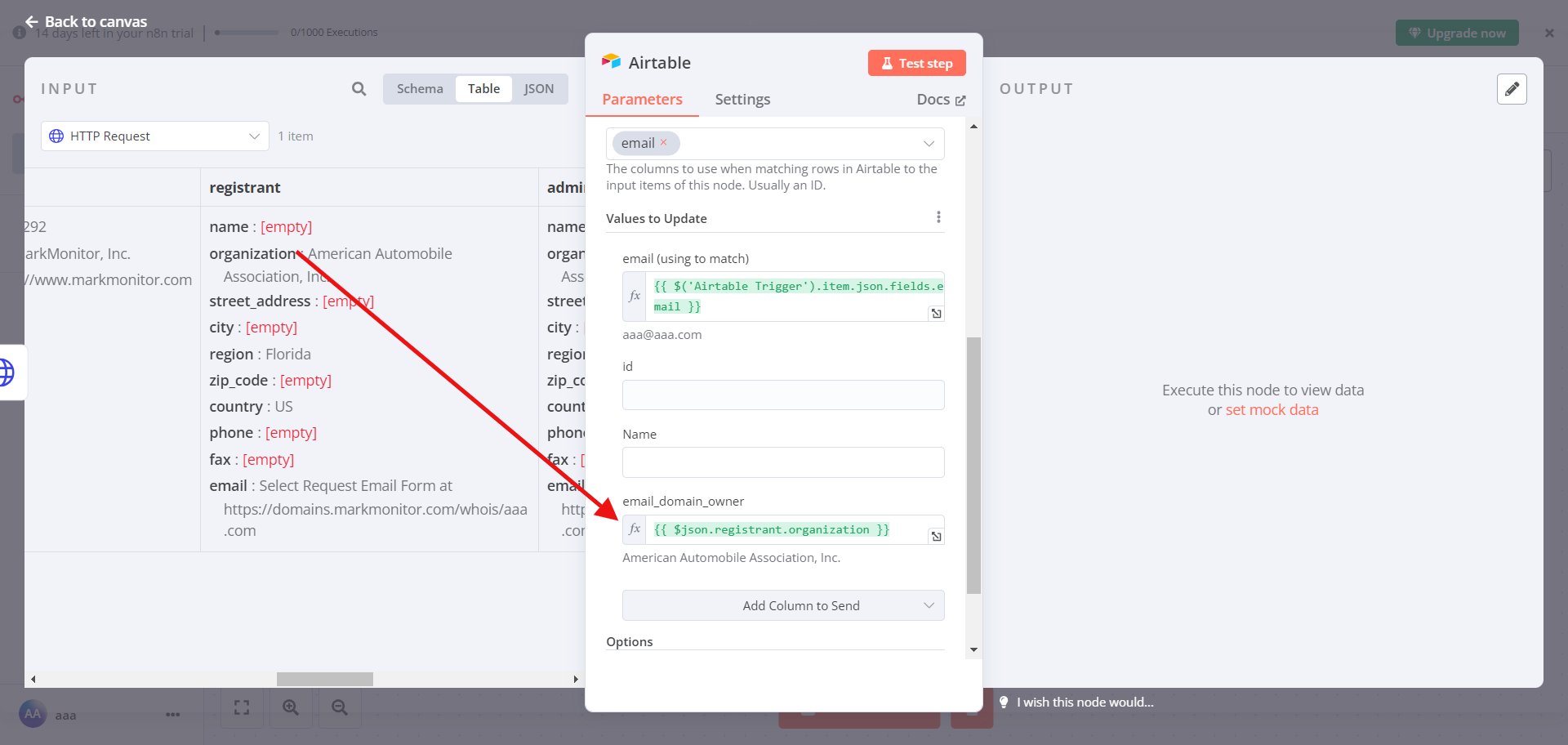
Task: Open the HTTP Request input node dropdown
Action: click(155, 136)
